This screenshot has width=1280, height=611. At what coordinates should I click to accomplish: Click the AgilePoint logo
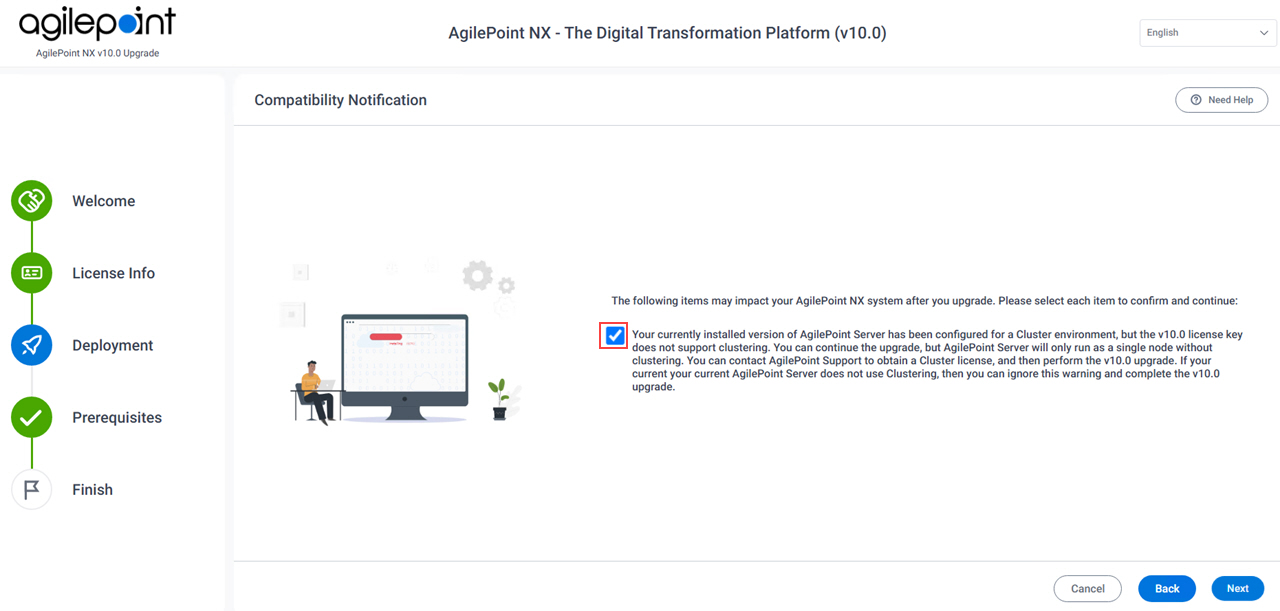click(x=97, y=24)
